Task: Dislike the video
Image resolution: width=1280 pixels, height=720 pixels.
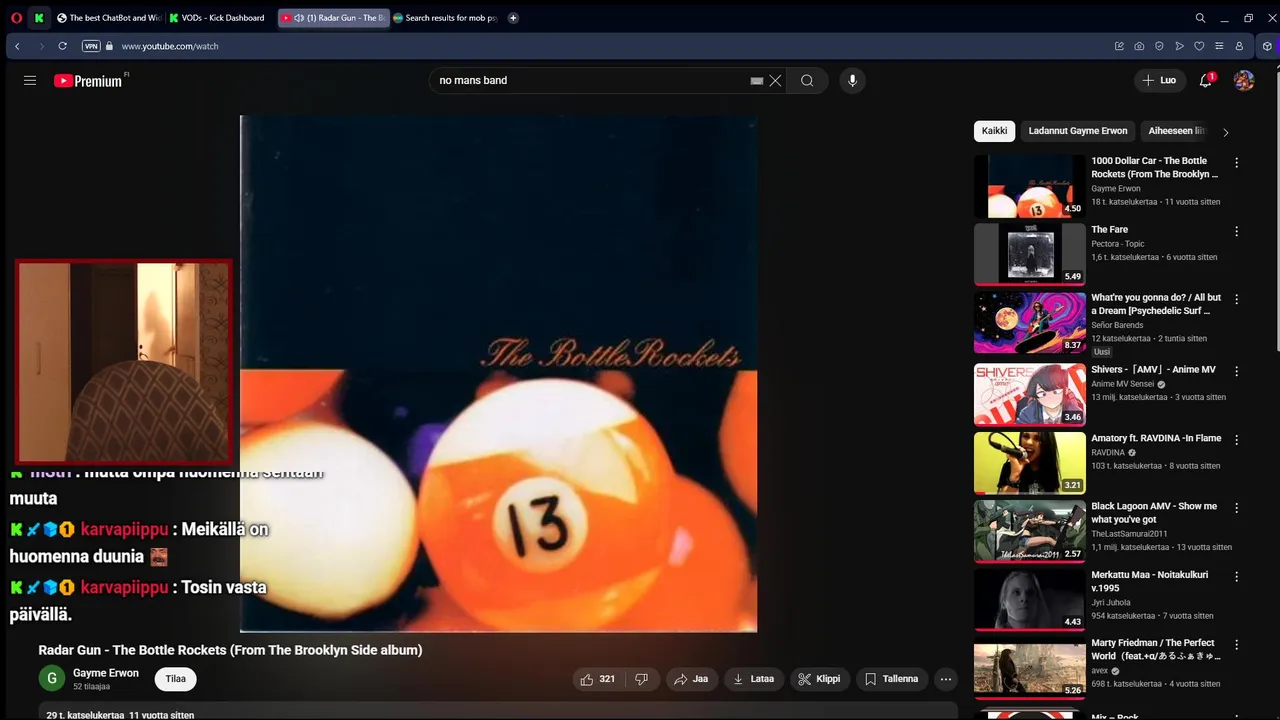Action: pyautogui.click(x=642, y=679)
